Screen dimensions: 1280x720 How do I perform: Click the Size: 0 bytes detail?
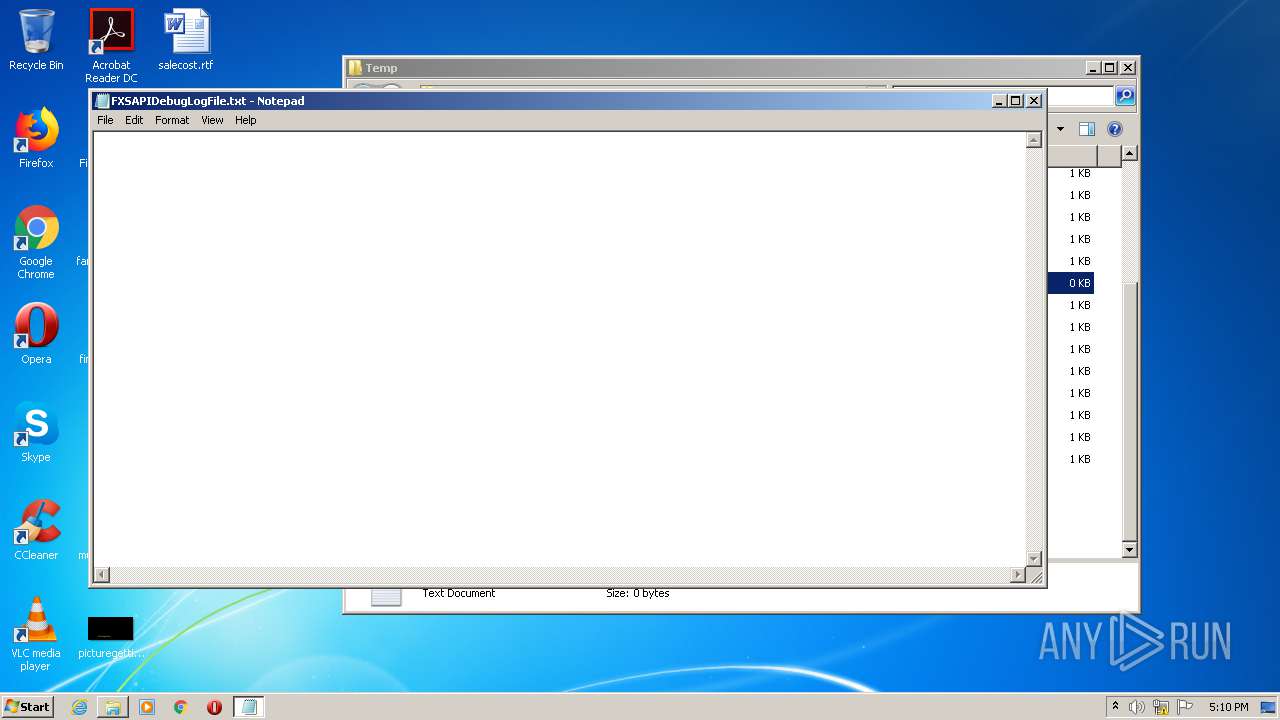tap(638, 593)
